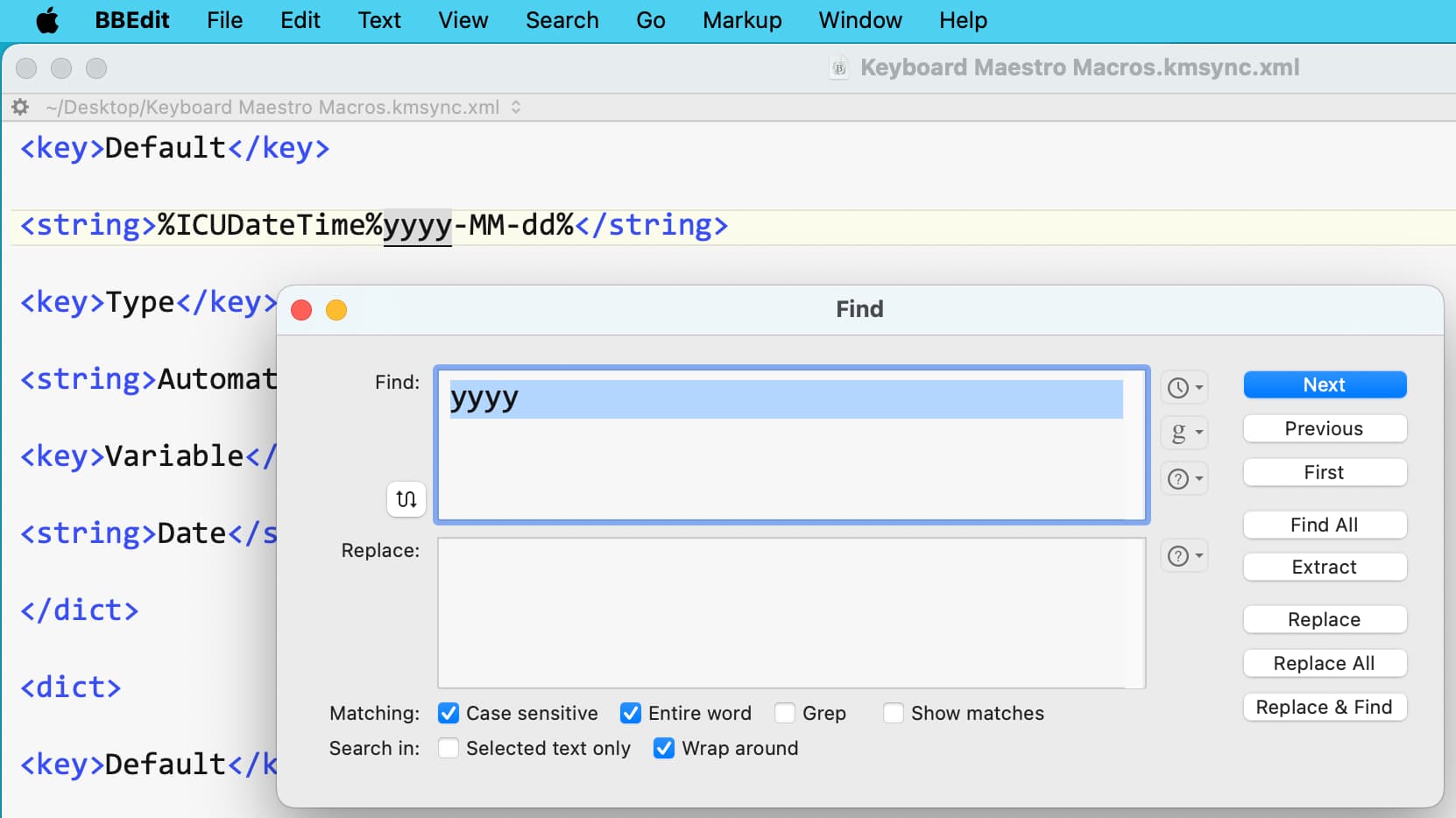This screenshot has height=818, width=1456.
Task: Minimize the Find window with the yellow button
Action: pyautogui.click(x=336, y=310)
